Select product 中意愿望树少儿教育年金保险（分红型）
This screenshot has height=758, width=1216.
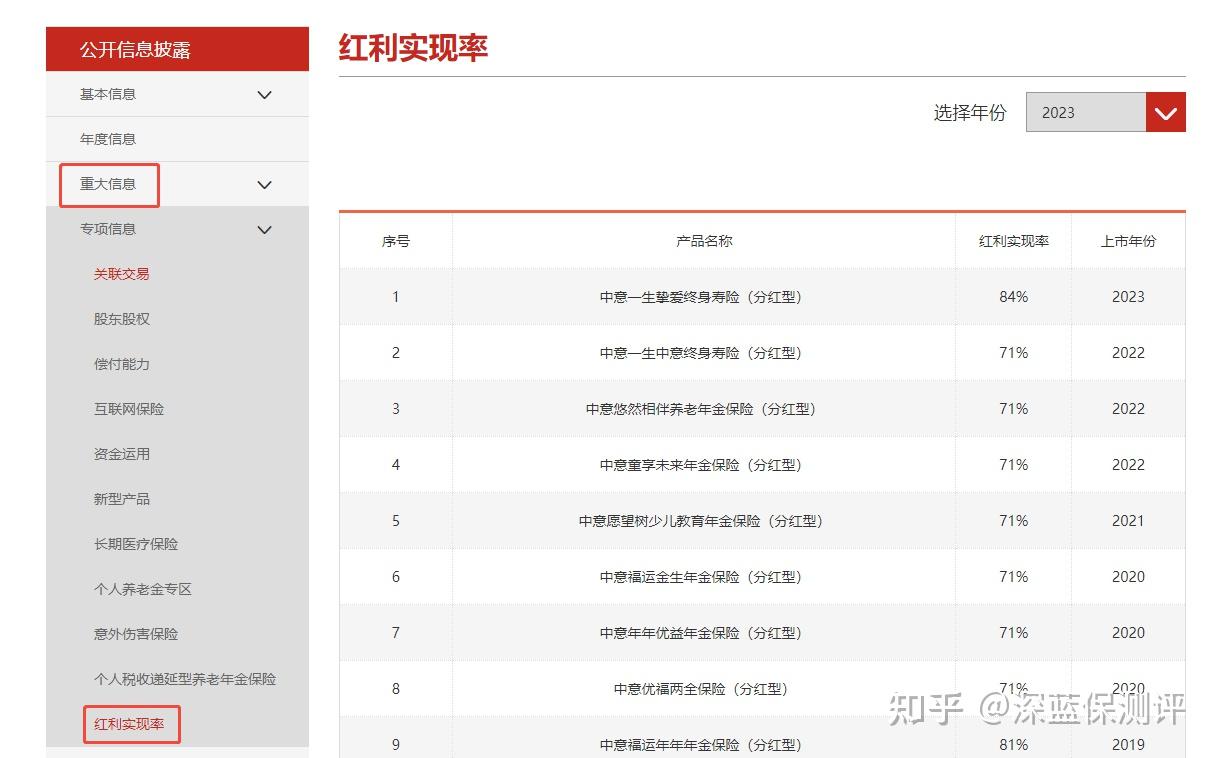(x=704, y=521)
